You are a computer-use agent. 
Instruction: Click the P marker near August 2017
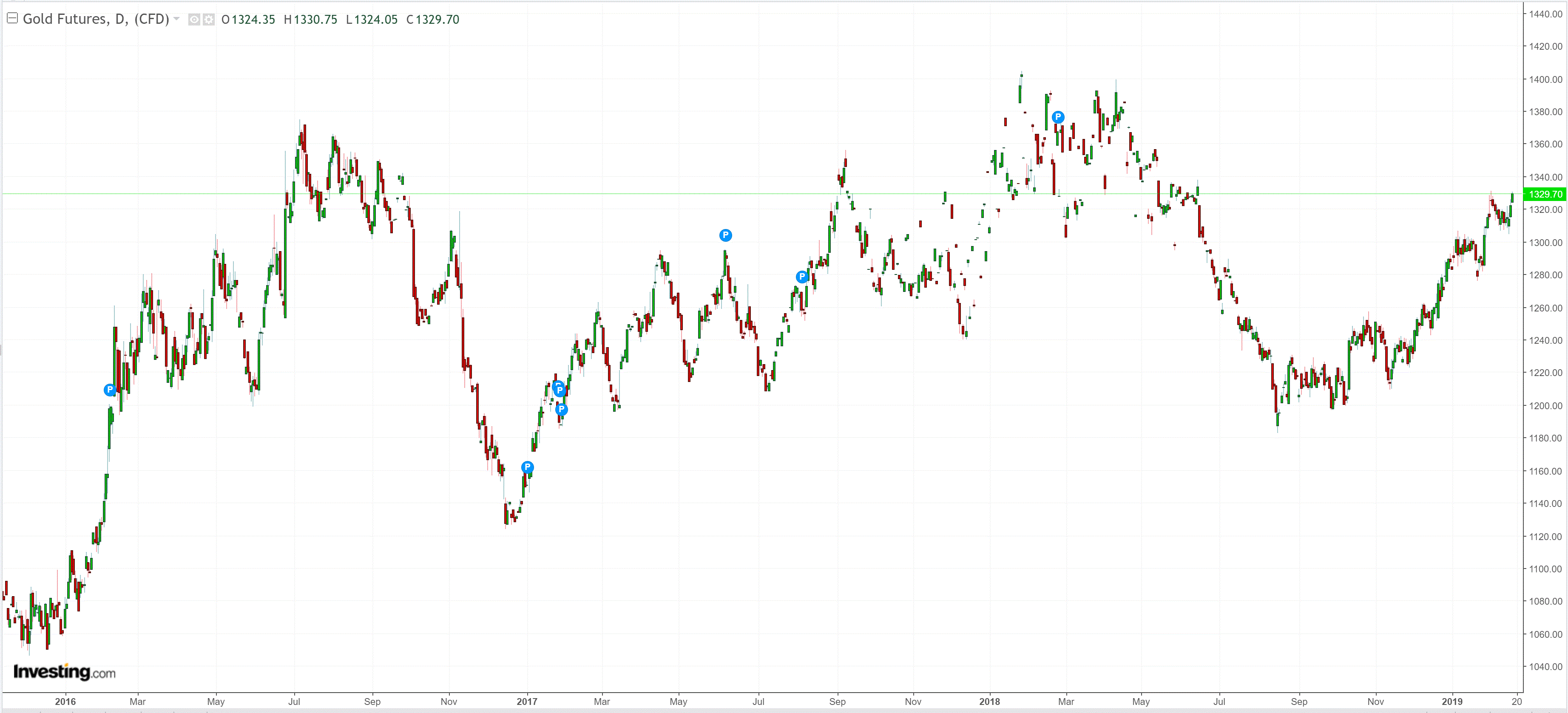pos(802,277)
